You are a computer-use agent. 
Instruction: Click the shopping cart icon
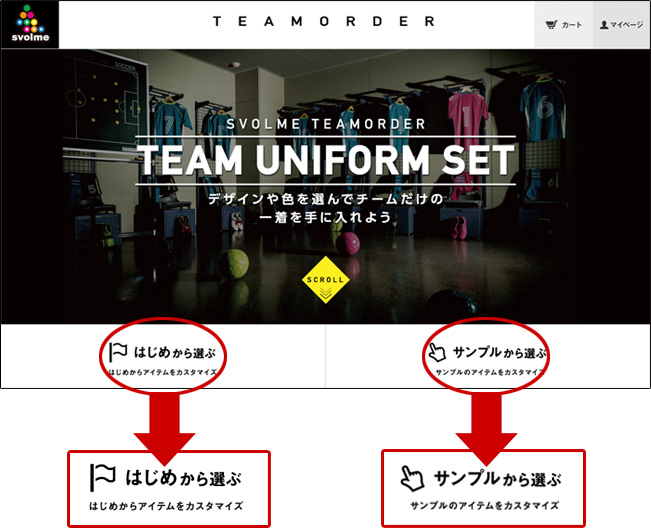(551, 25)
